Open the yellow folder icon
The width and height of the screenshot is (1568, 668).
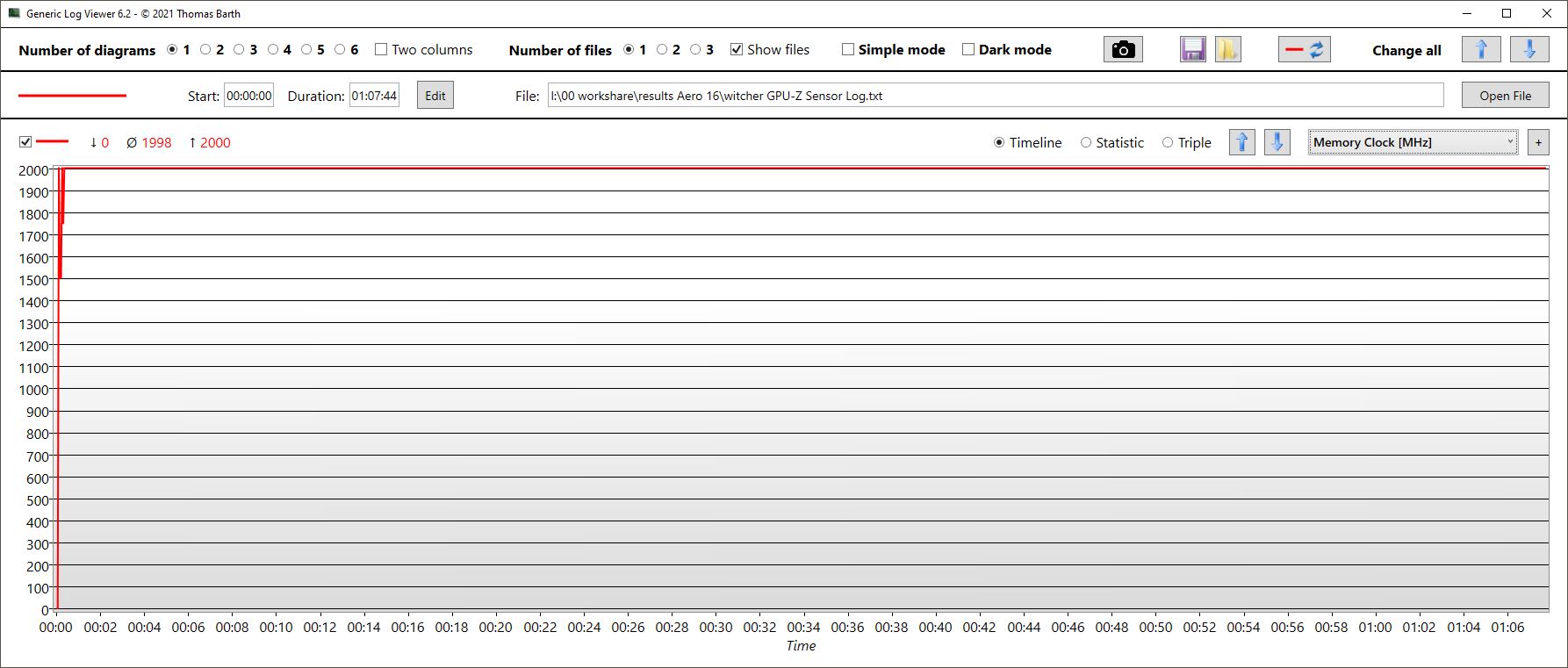pyautogui.click(x=1227, y=50)
